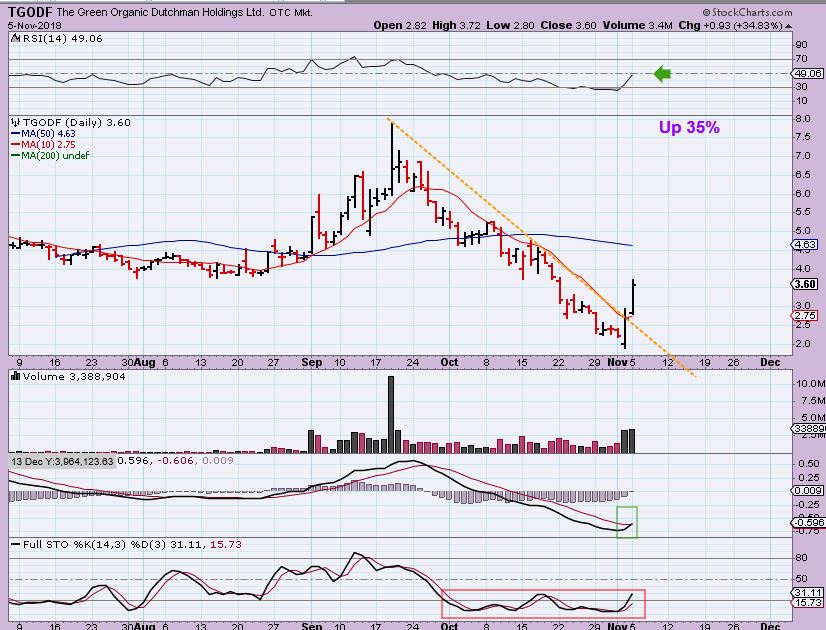Click the histogram icon beside Volume 3,388,904
The width and height of the screenshot is (826, 630).
15,376
